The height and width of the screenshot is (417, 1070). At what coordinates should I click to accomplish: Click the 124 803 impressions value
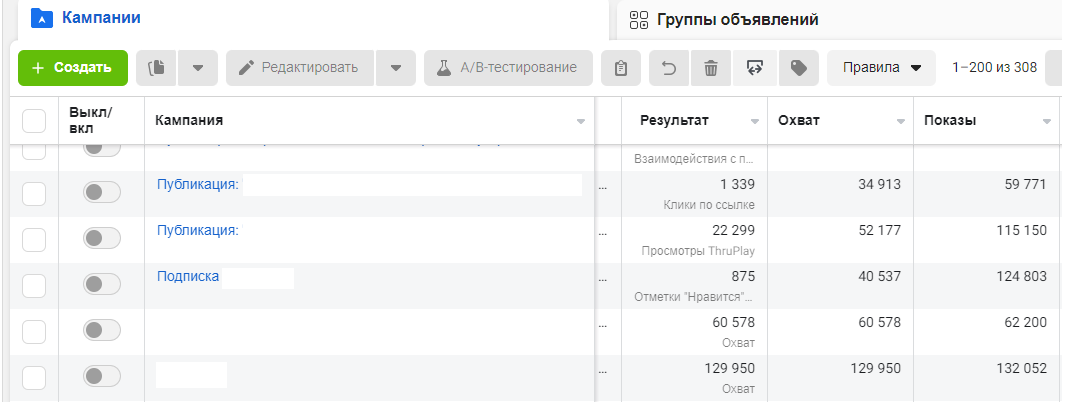(x=1021, y=276)
